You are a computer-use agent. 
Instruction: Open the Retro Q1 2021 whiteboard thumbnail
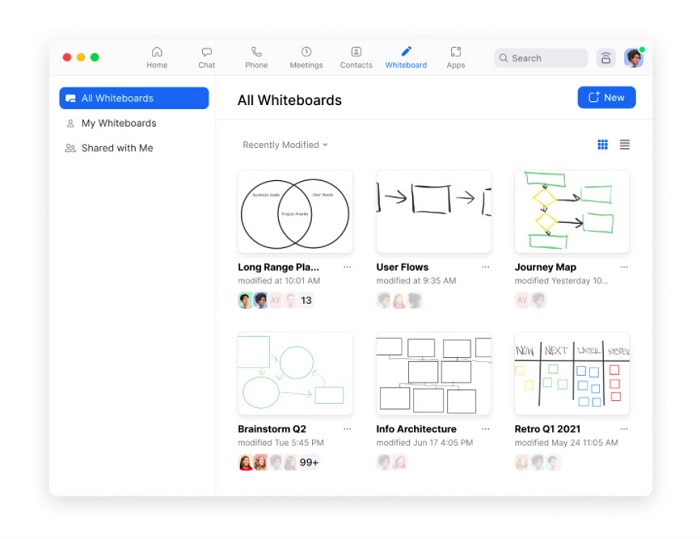point(572,374)
